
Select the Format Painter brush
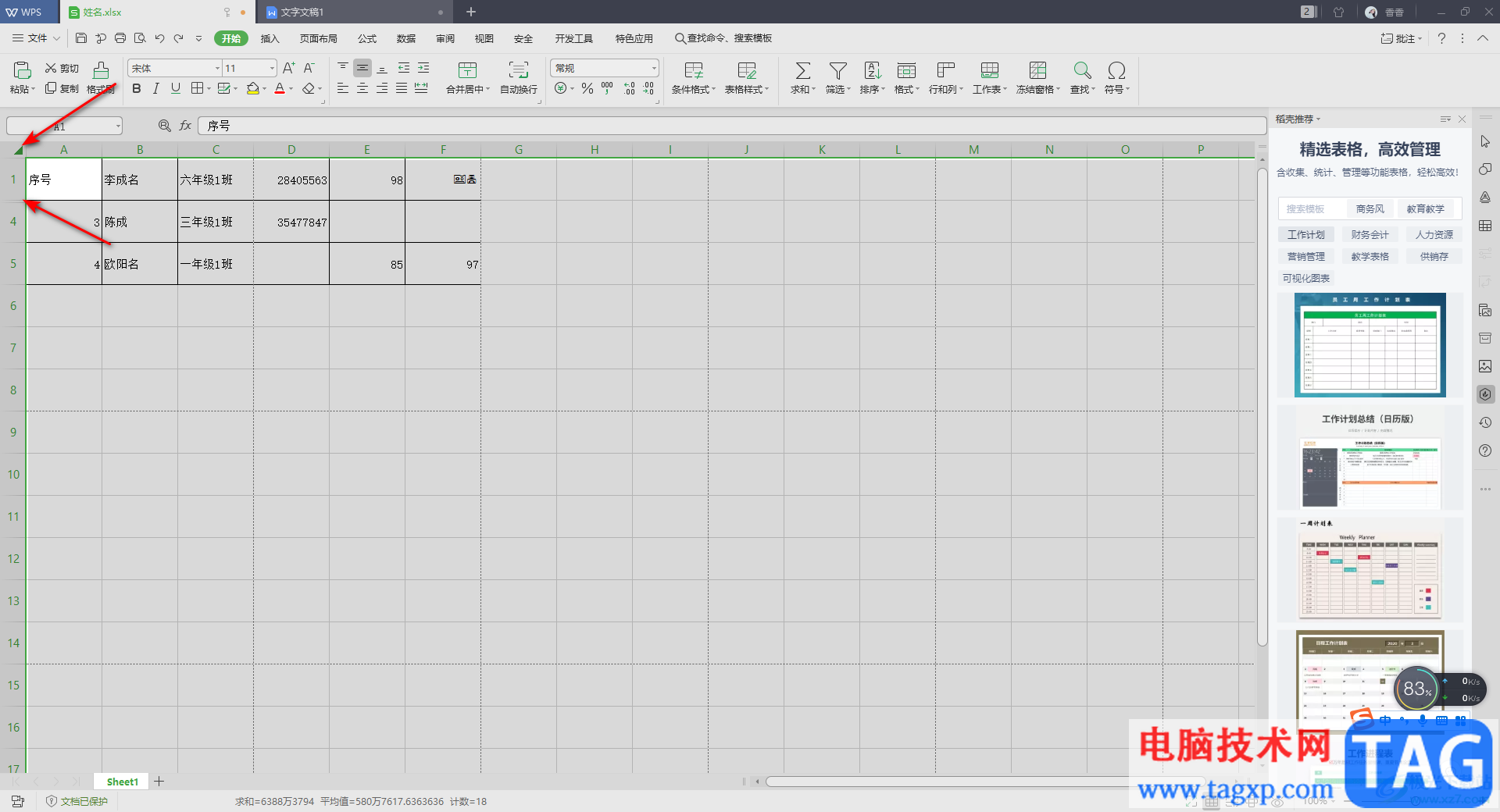101,71
